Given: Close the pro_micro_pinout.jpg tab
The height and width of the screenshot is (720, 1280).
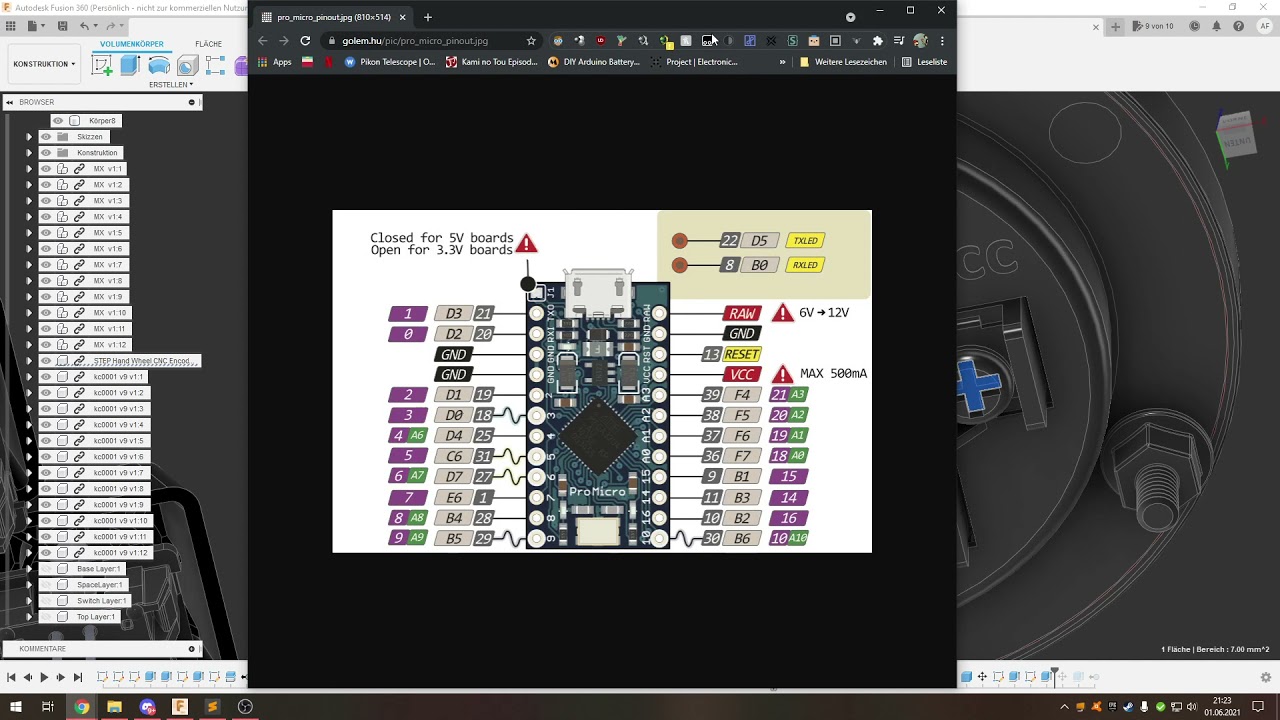Looking at the screenshot, I should (x=403, y=17).
